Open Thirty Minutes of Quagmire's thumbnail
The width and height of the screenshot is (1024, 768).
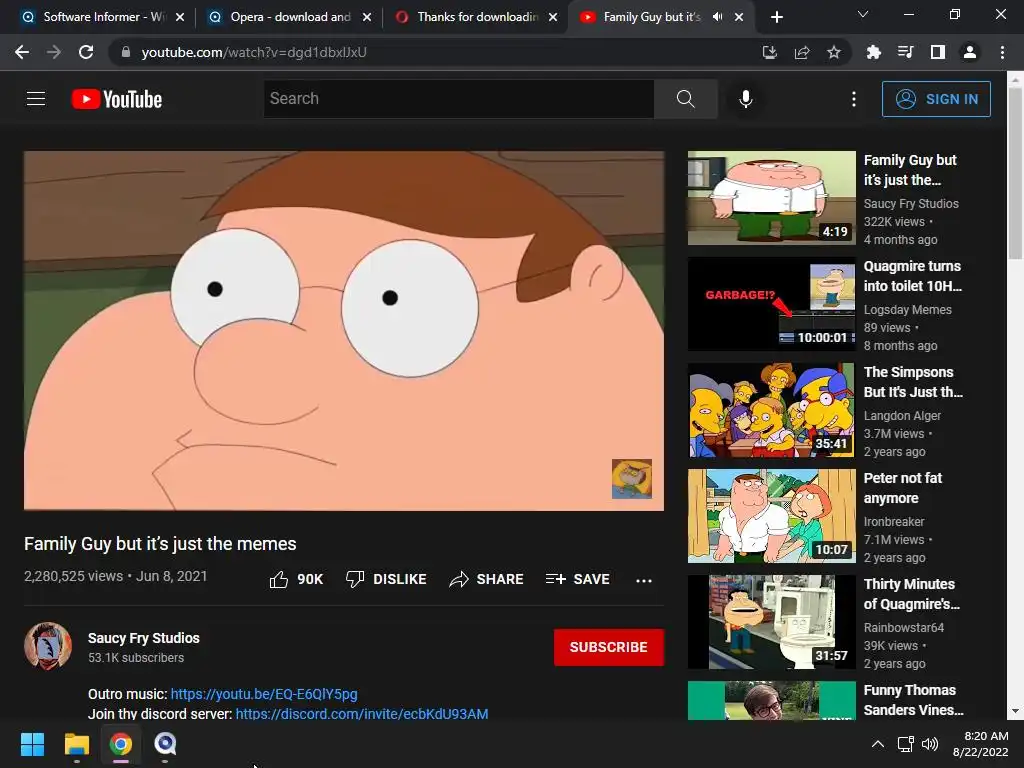[x=771, y=622]
